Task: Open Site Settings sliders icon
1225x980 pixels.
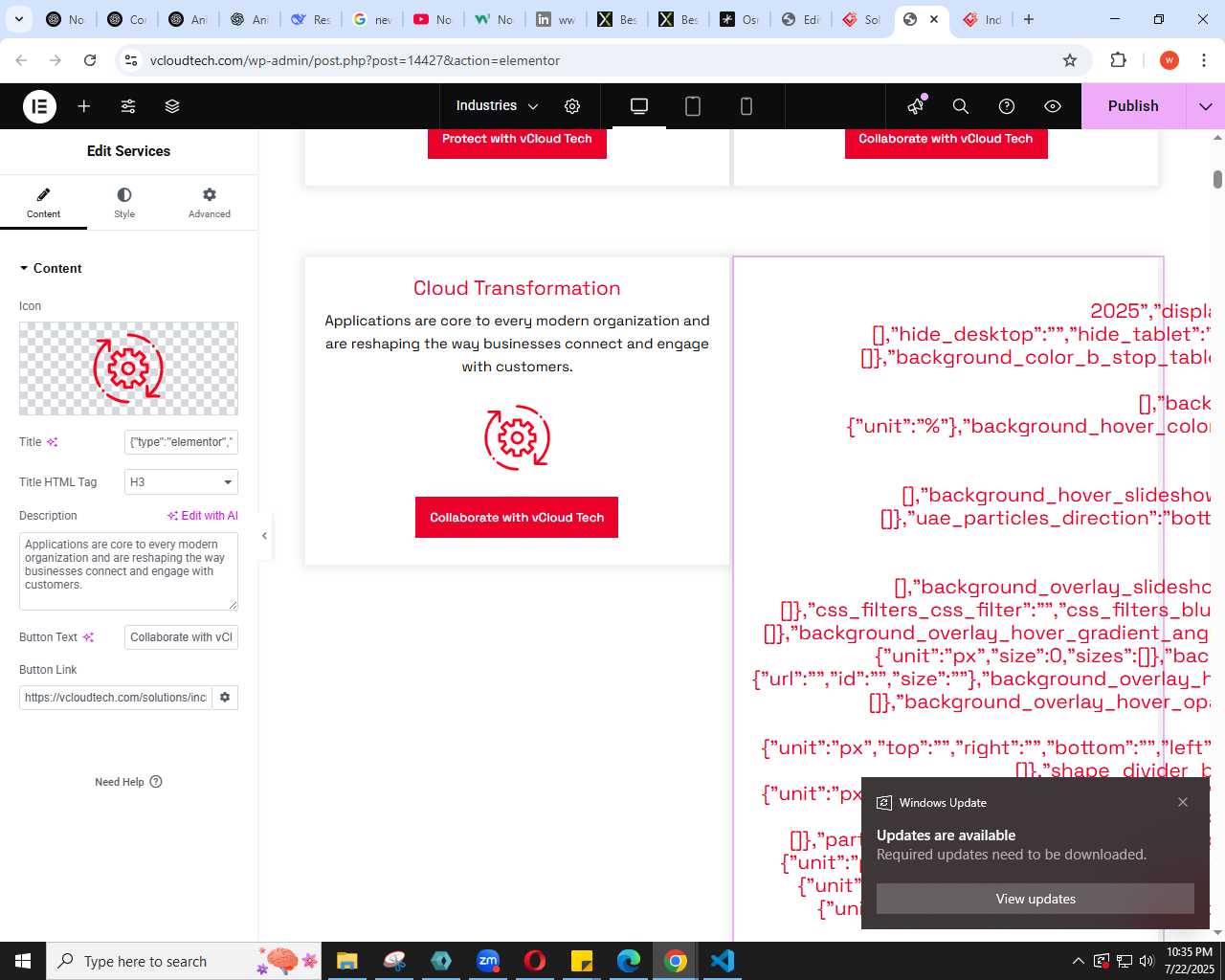Action: pyautogui.click(x=128, y=106)
